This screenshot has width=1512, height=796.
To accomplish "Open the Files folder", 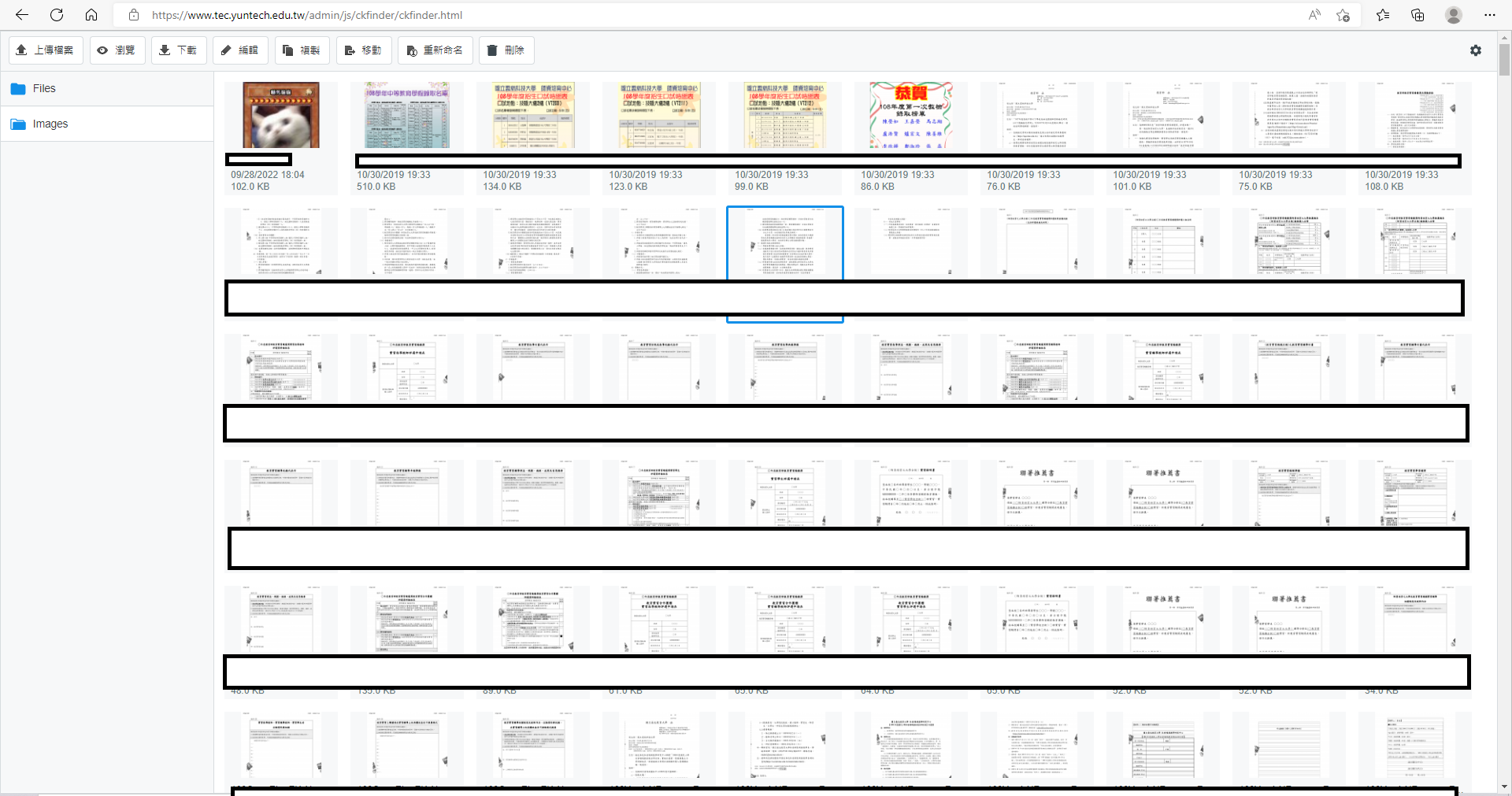I will (107, 89).
